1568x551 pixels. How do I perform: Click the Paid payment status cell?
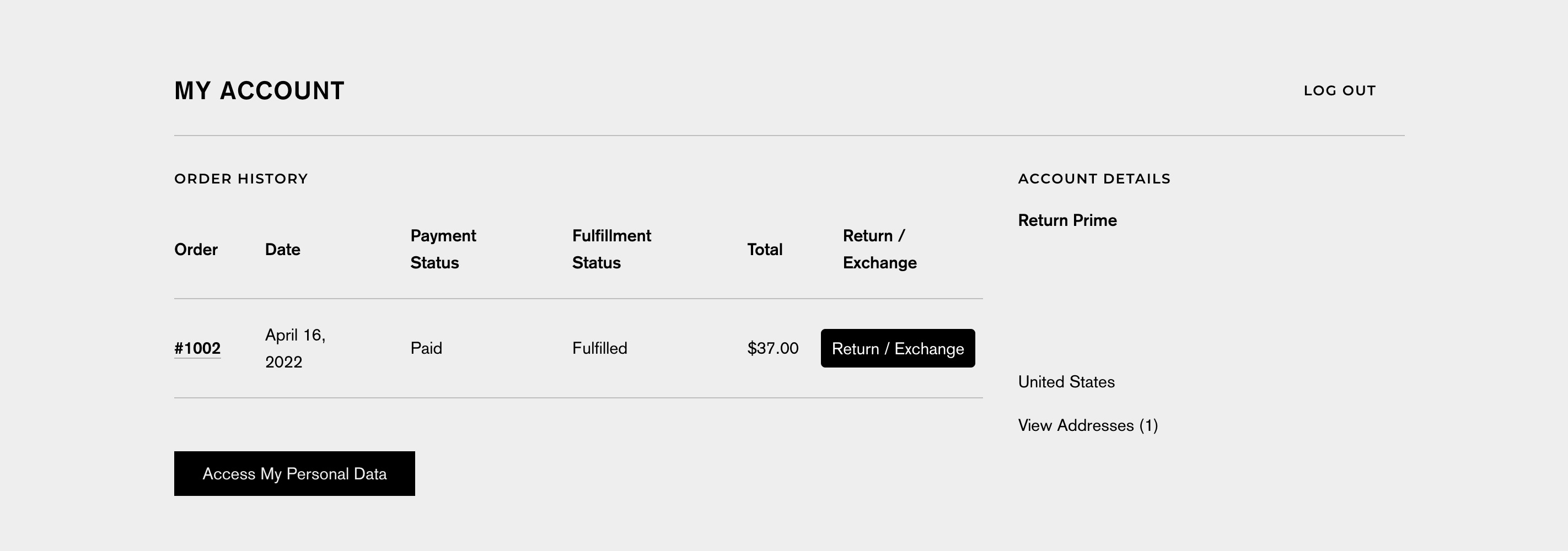426,348
